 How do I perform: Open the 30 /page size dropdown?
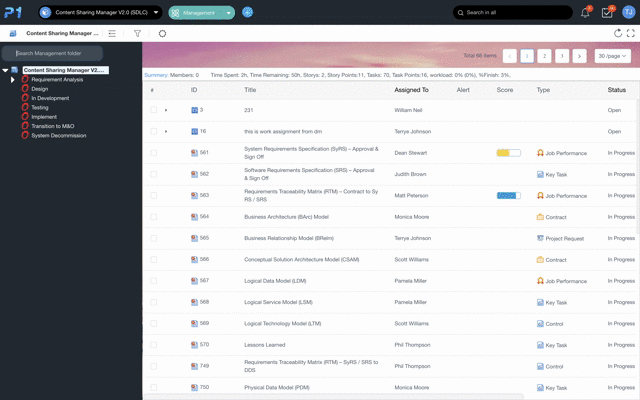pyautogui.click(x=612, y=56)
